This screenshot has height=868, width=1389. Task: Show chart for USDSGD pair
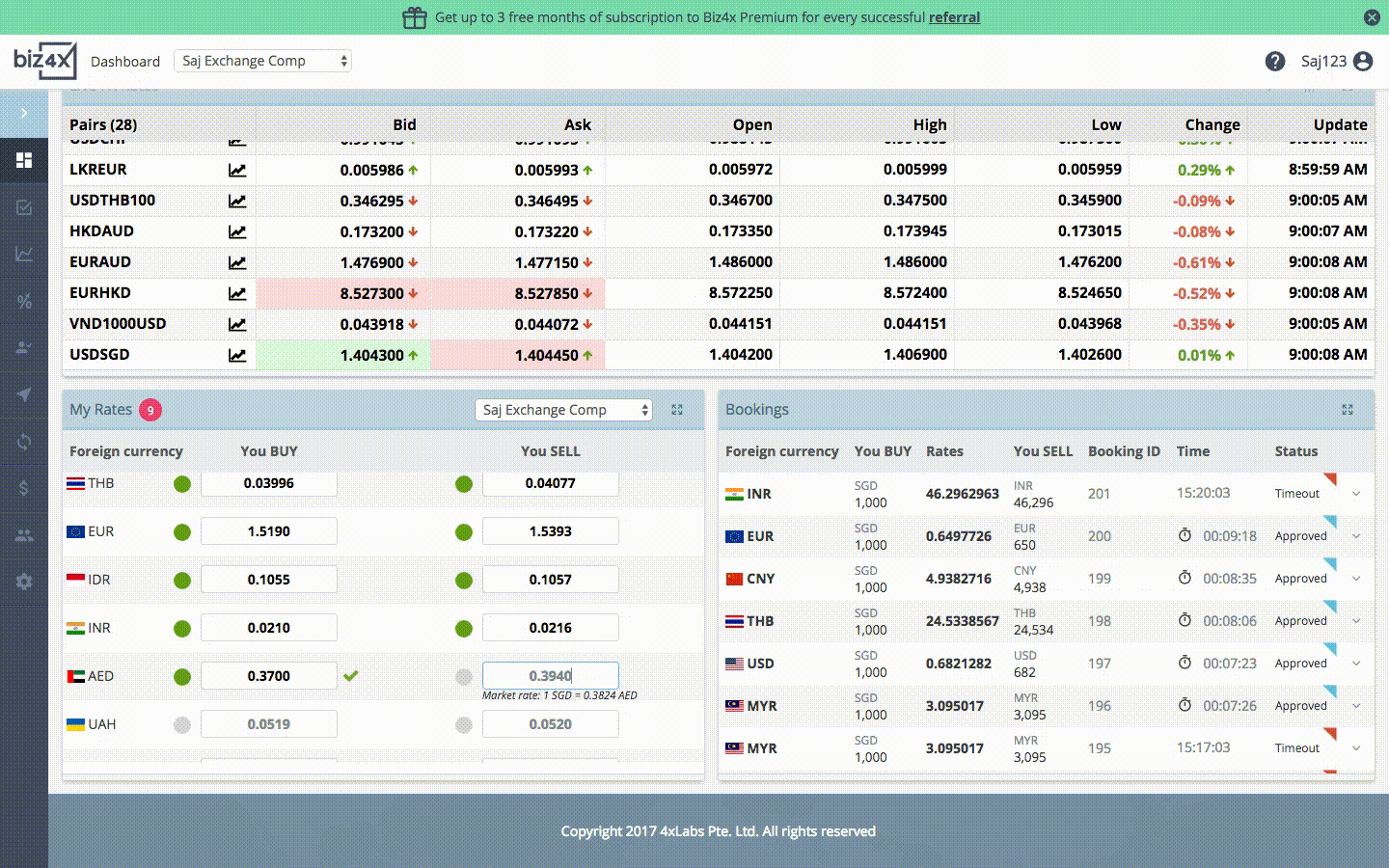coord(237,355)
